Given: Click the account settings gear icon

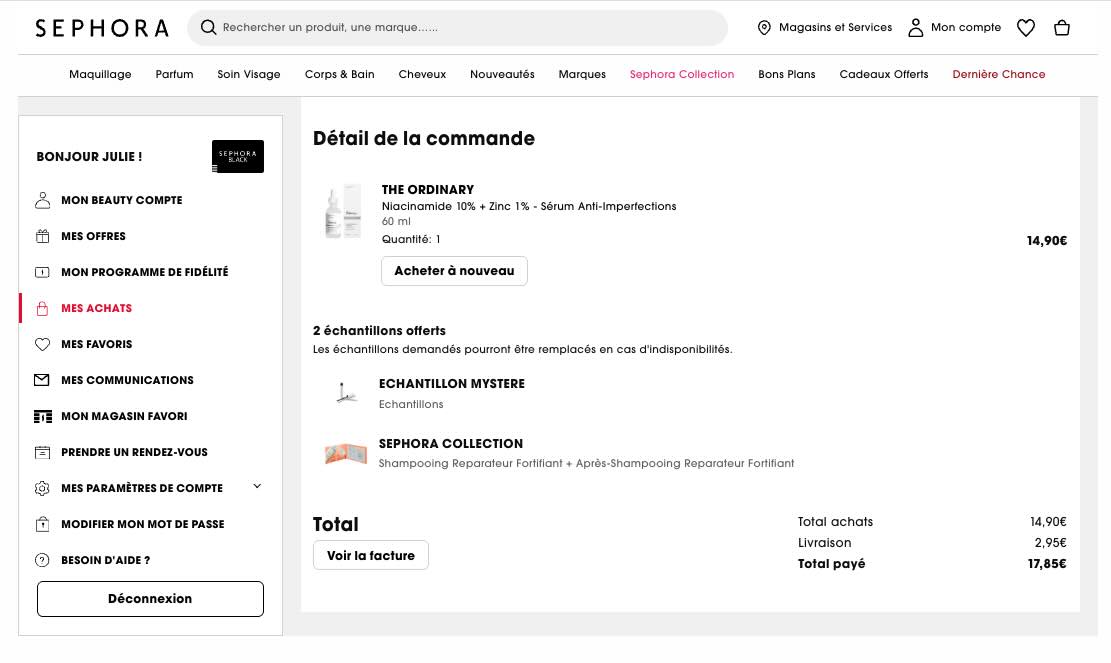Looking at the screenshot, I should tap(43, 488).
